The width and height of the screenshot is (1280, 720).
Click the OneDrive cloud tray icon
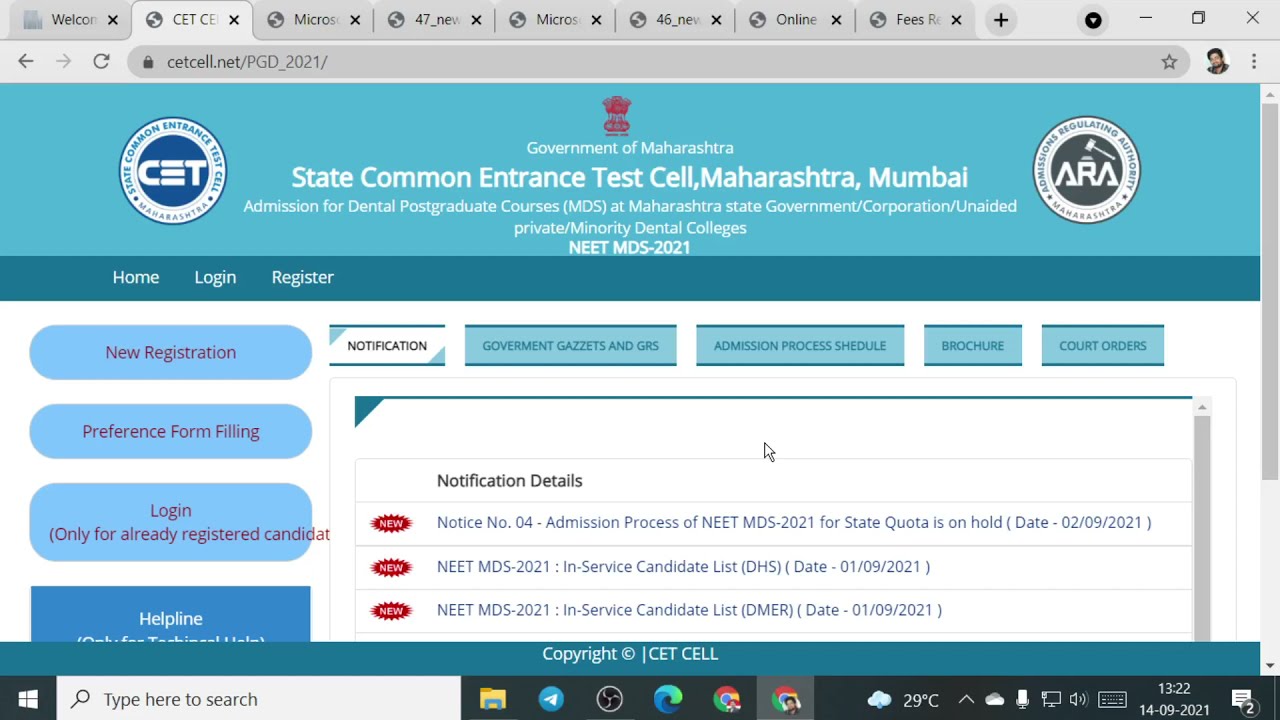994,699
